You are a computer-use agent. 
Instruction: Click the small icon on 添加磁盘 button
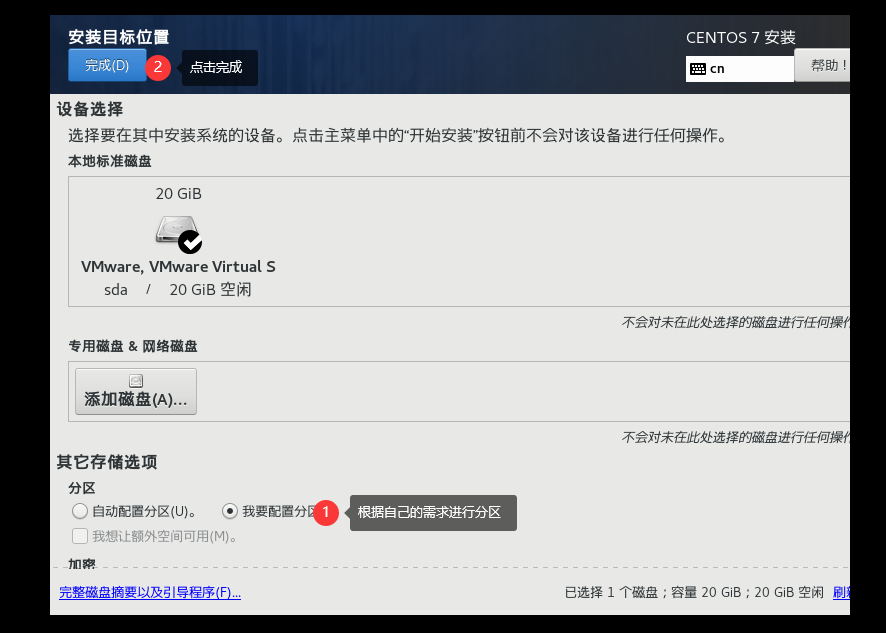136,381
